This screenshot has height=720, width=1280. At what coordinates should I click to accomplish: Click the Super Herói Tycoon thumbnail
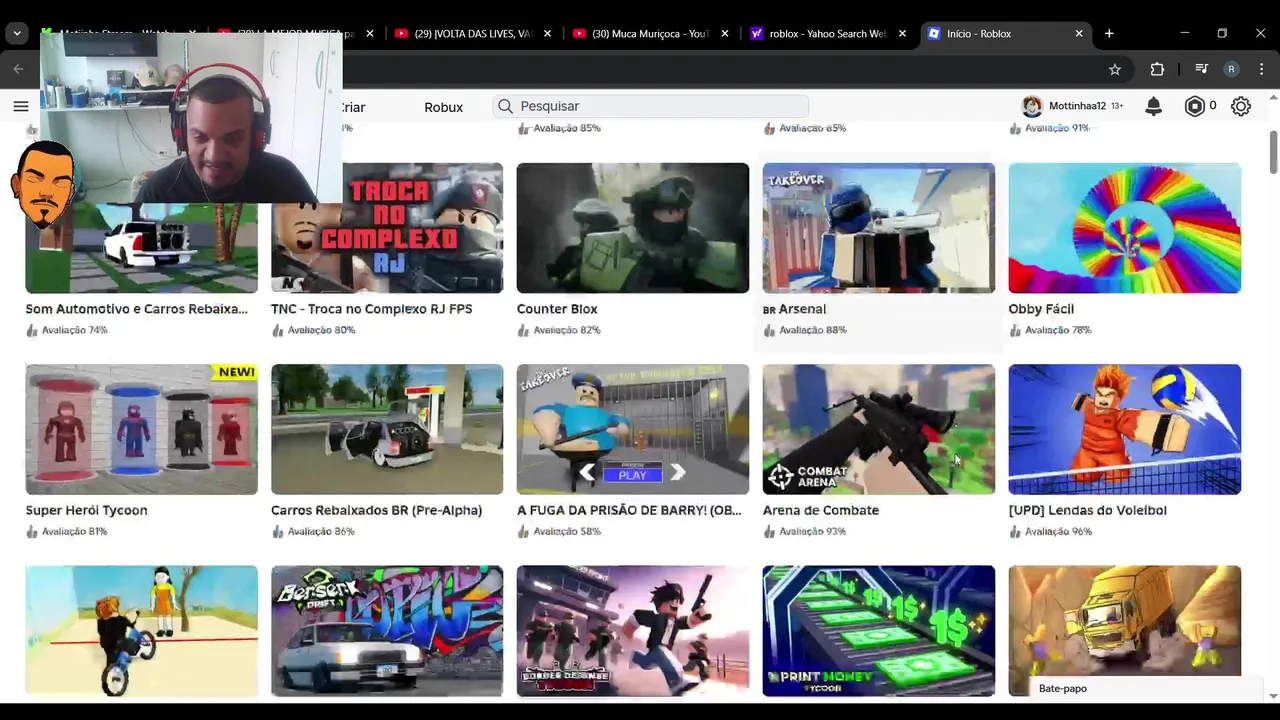(x=141, y=429)
